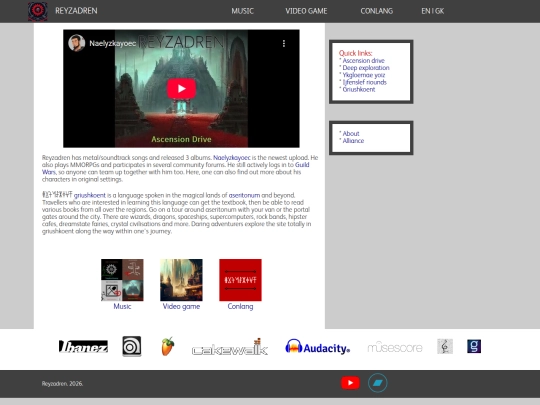Screen dimensions: 540x405
Task: Click the Guild Wars text link
Action: point(176,168)
